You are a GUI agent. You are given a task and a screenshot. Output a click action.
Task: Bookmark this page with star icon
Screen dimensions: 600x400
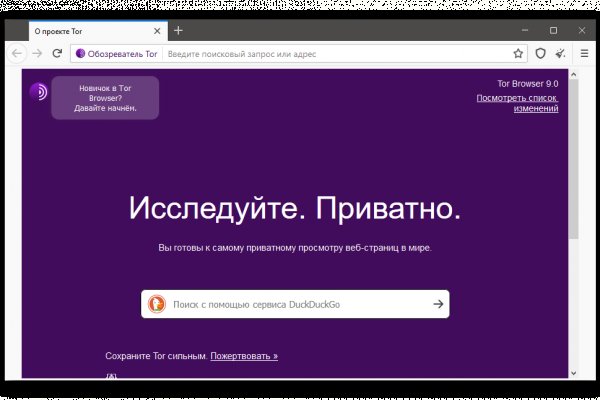coord(518,53)
